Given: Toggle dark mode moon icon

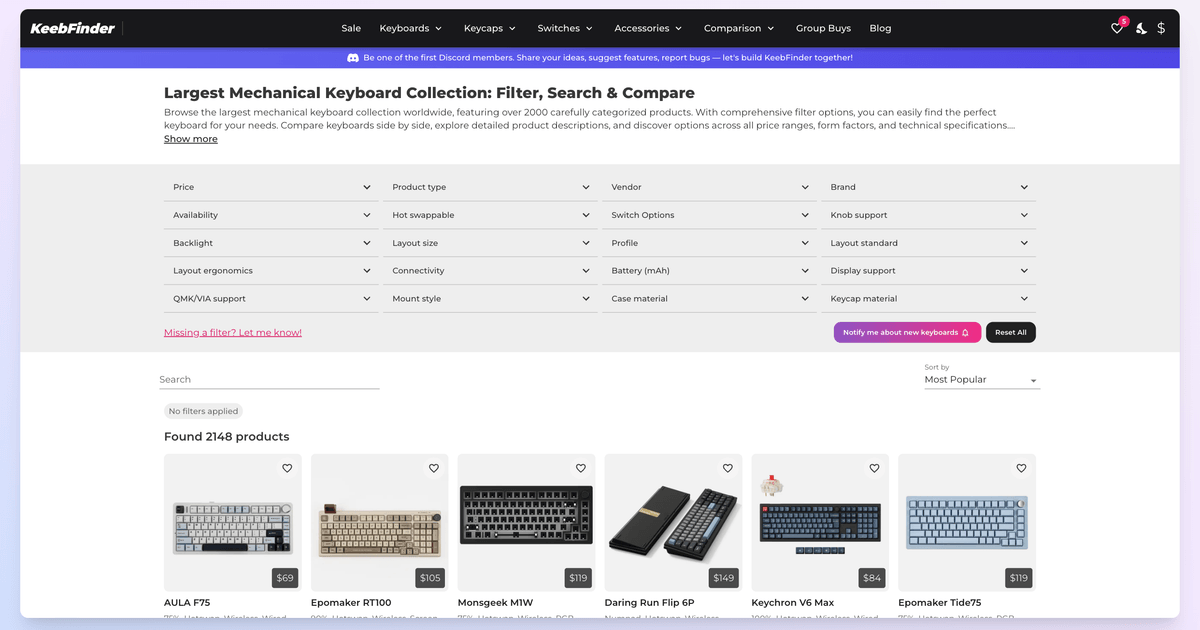Looking at the screenshot, I should [1141, 28].
